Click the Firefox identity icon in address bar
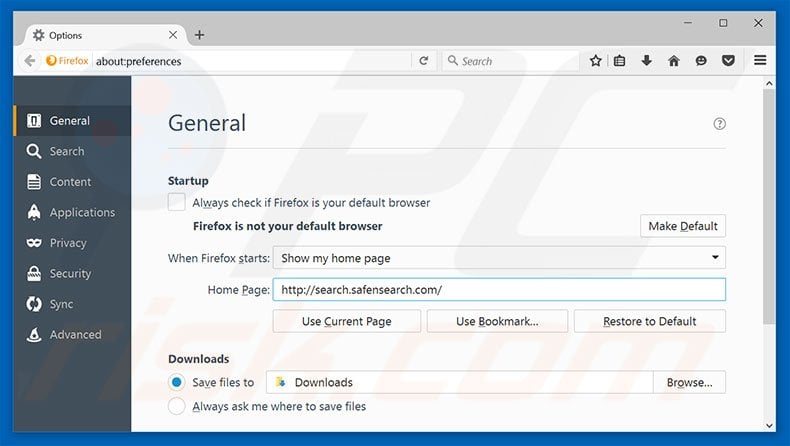The image size is (790, 446). point(67,61)
